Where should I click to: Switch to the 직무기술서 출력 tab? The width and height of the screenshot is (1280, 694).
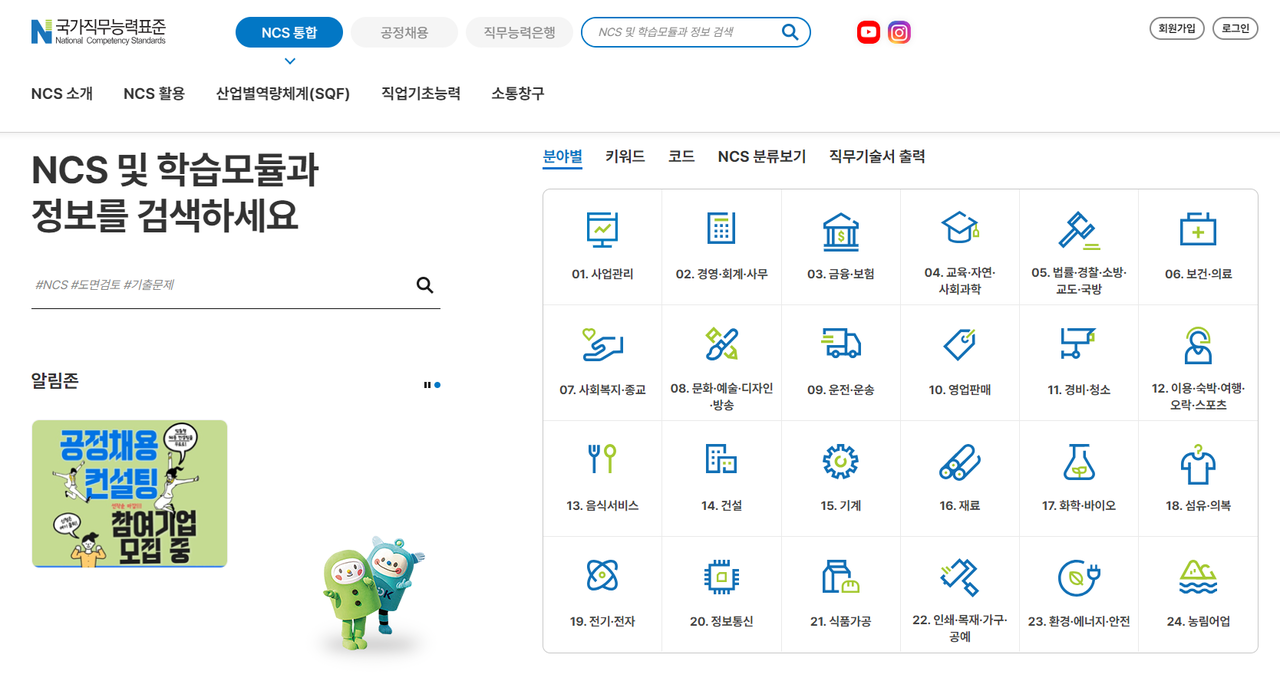pos(877,157)
